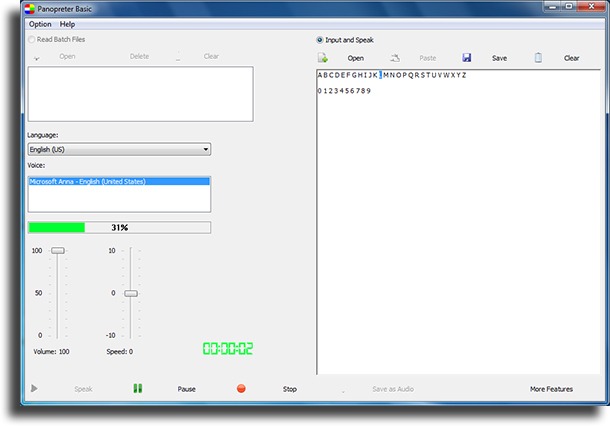Click the Stop button label
Image resolution: width=610 pixels, height=426 pixels.
(x=290, y=389)
